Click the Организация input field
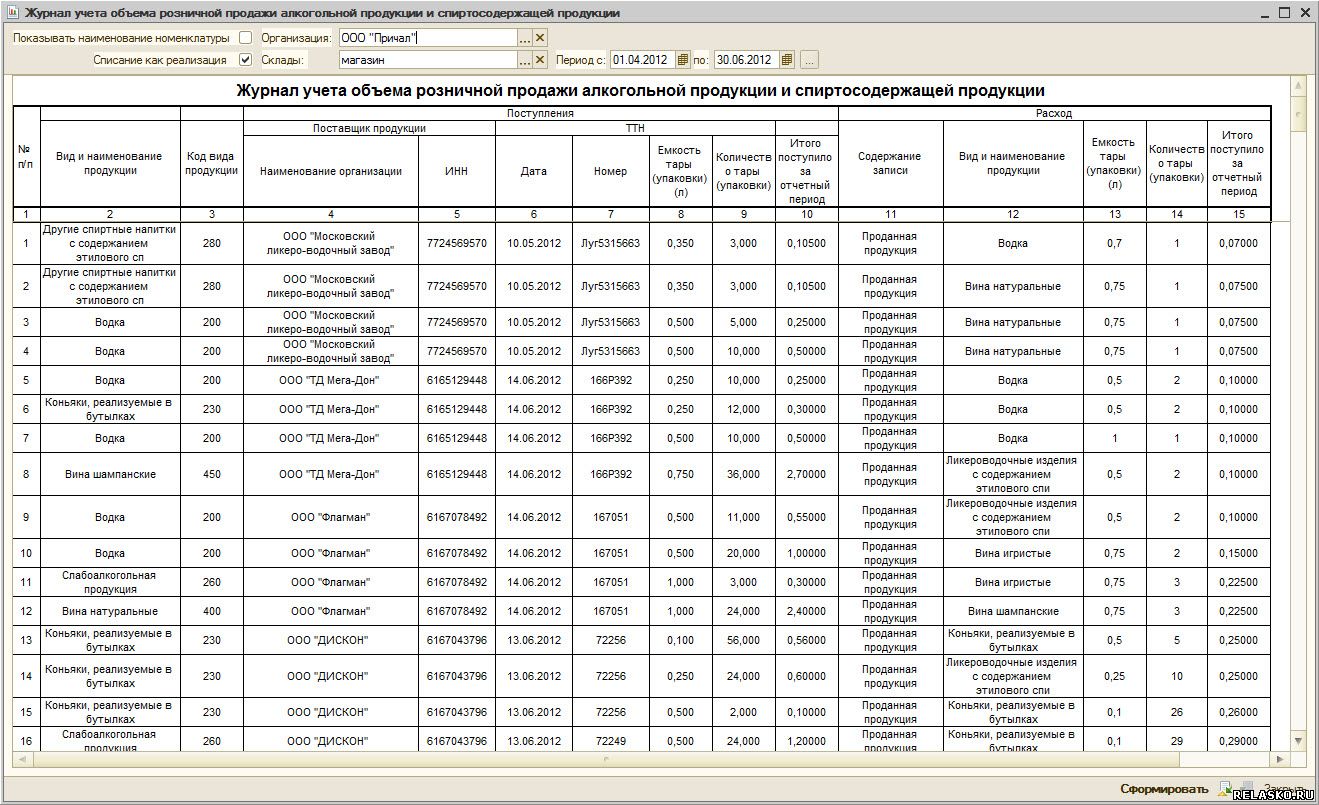 [426, 37]
